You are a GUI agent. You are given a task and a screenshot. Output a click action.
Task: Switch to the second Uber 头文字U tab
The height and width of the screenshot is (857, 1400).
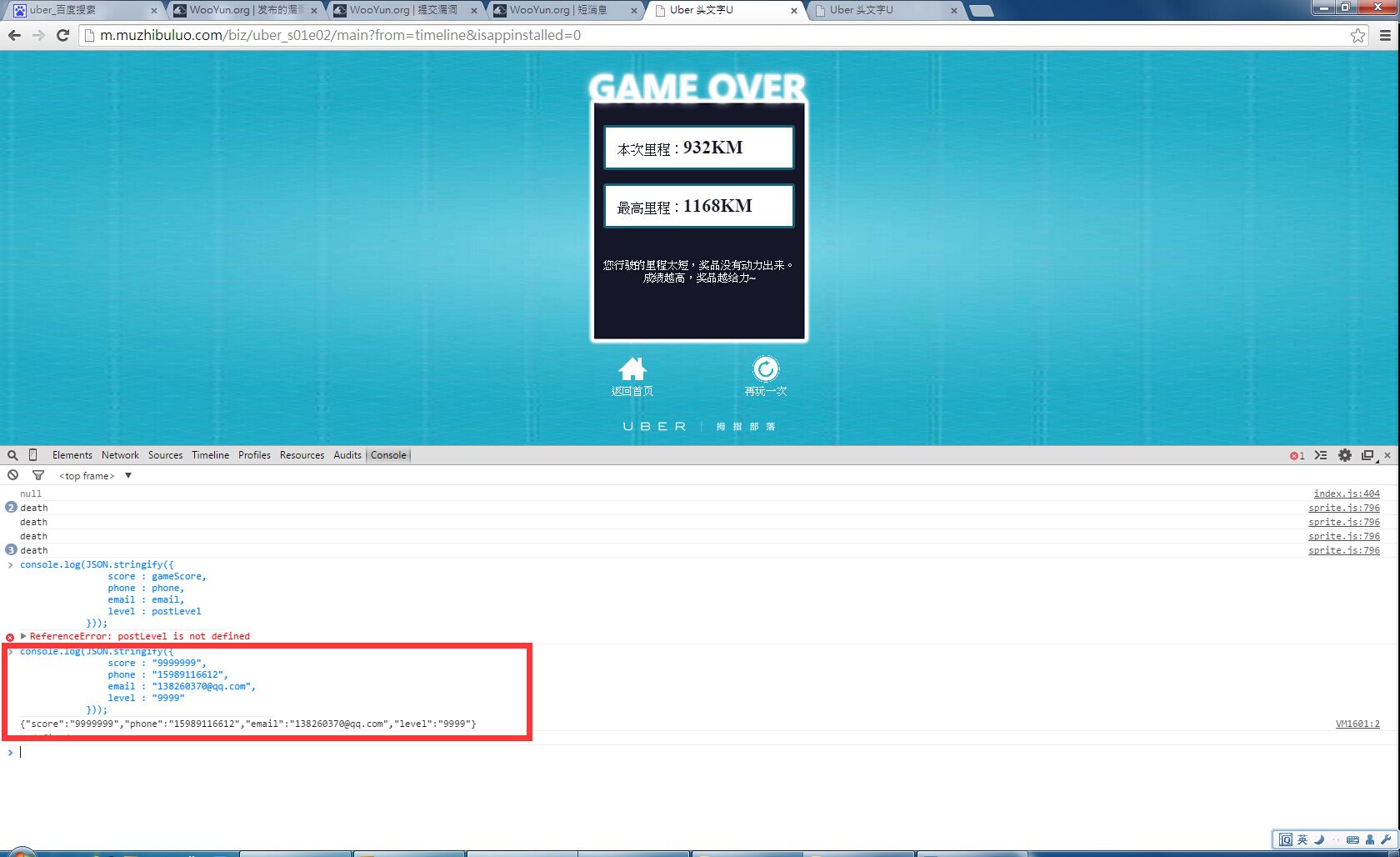[885, 10]
